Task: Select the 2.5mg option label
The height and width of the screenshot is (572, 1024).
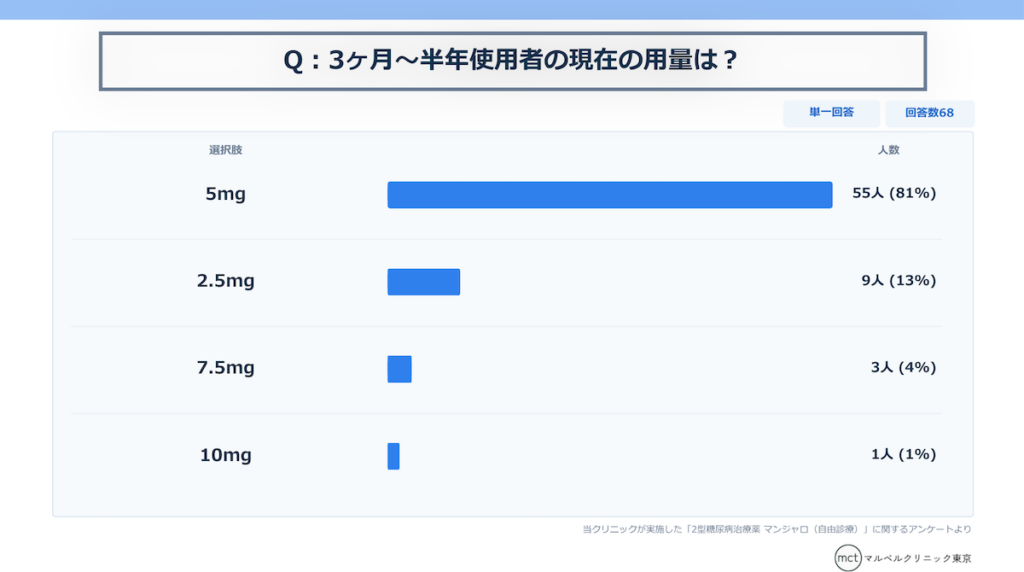Action: (x=225, y=281)
